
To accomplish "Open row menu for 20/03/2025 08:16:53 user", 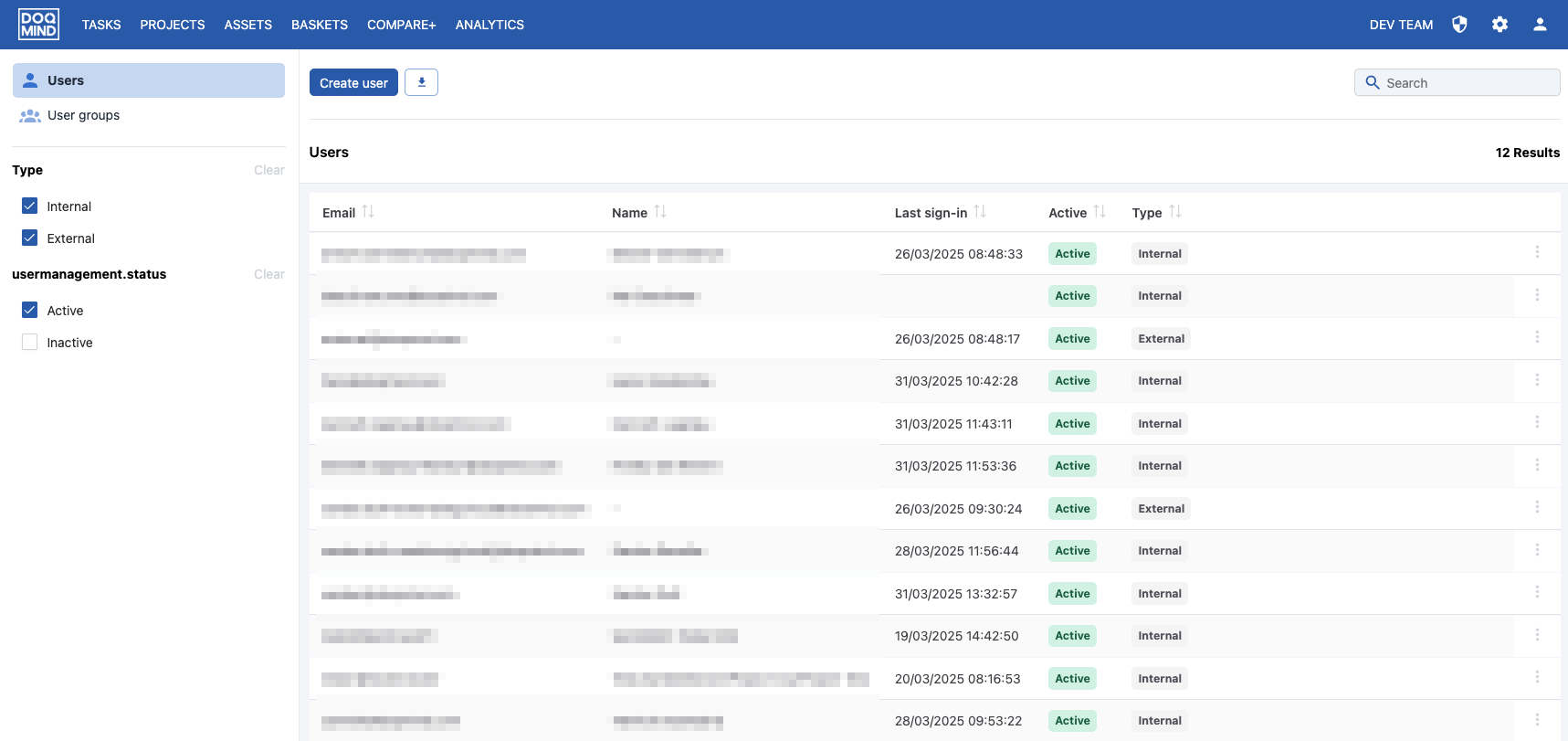I will click(1537, 678).
